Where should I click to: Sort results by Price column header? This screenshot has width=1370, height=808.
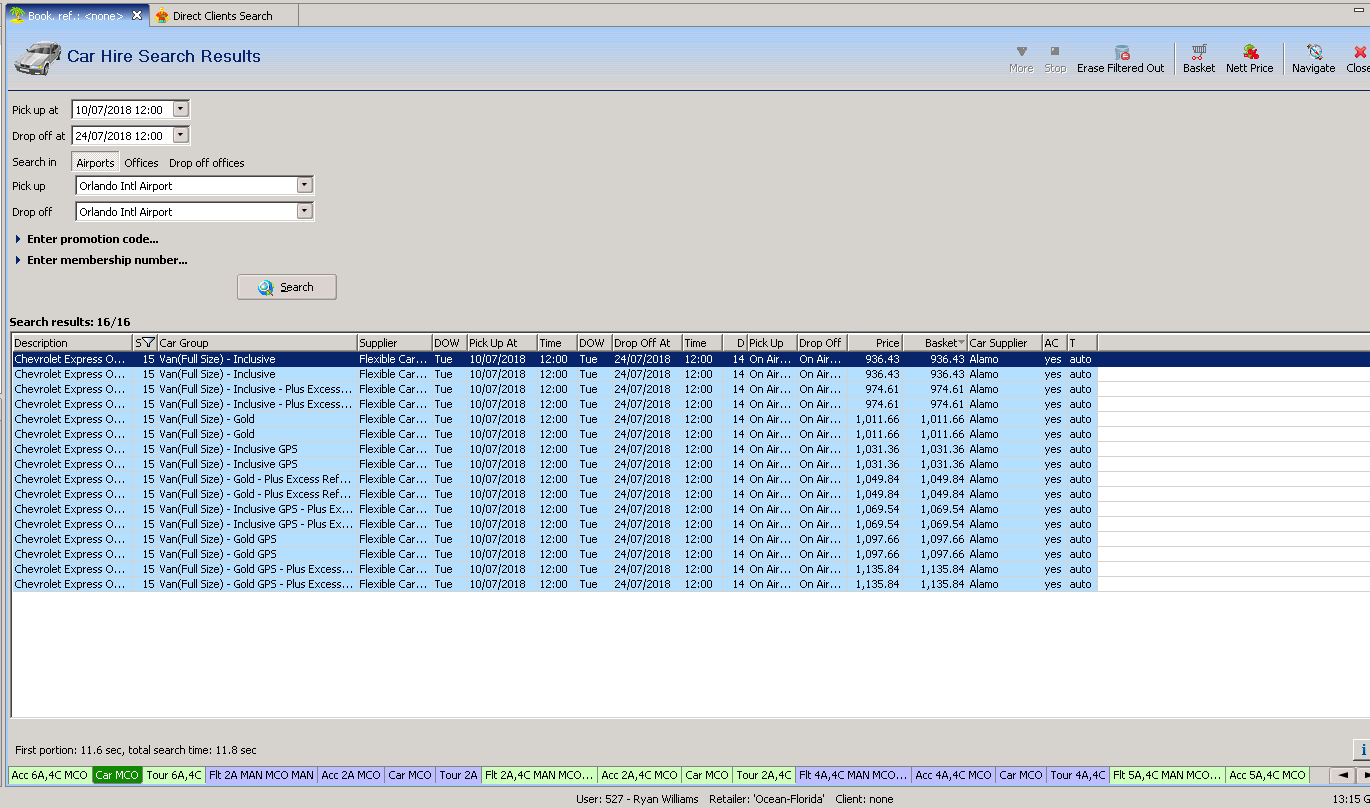pos(875,343)
